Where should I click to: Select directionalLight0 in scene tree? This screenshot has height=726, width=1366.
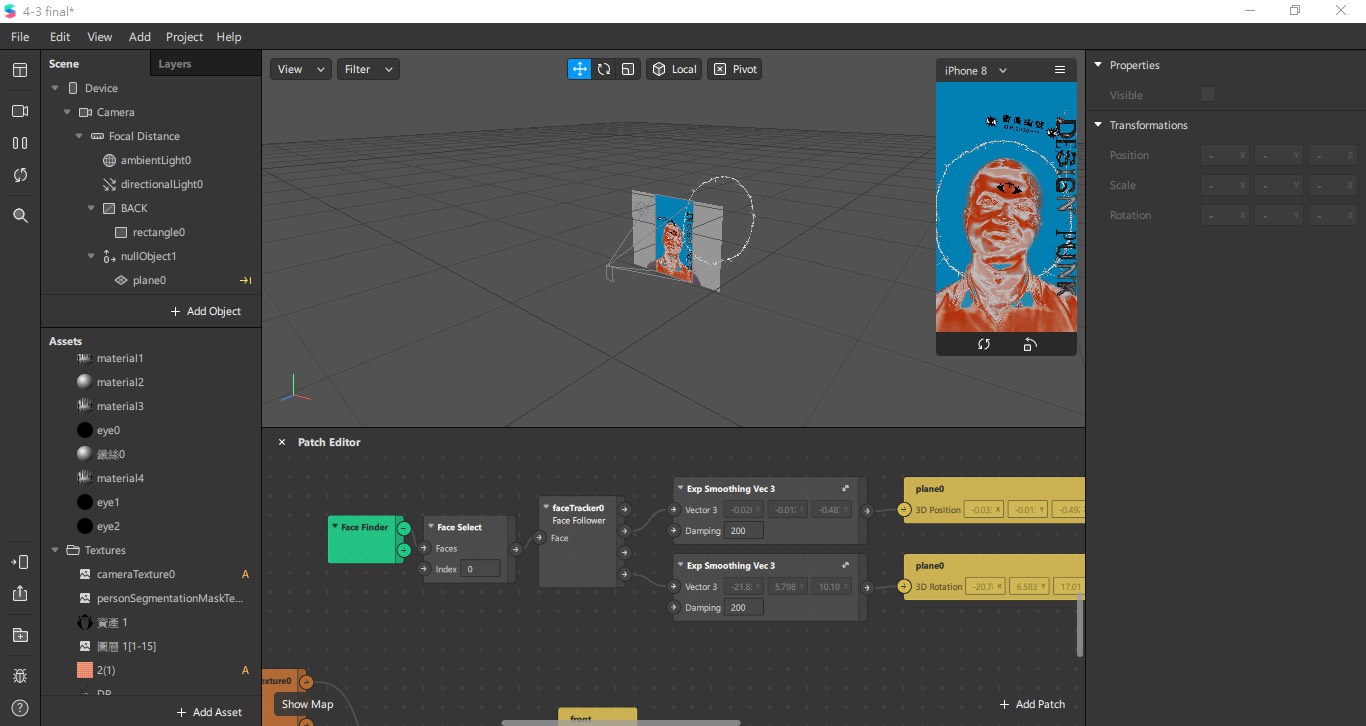161,184
